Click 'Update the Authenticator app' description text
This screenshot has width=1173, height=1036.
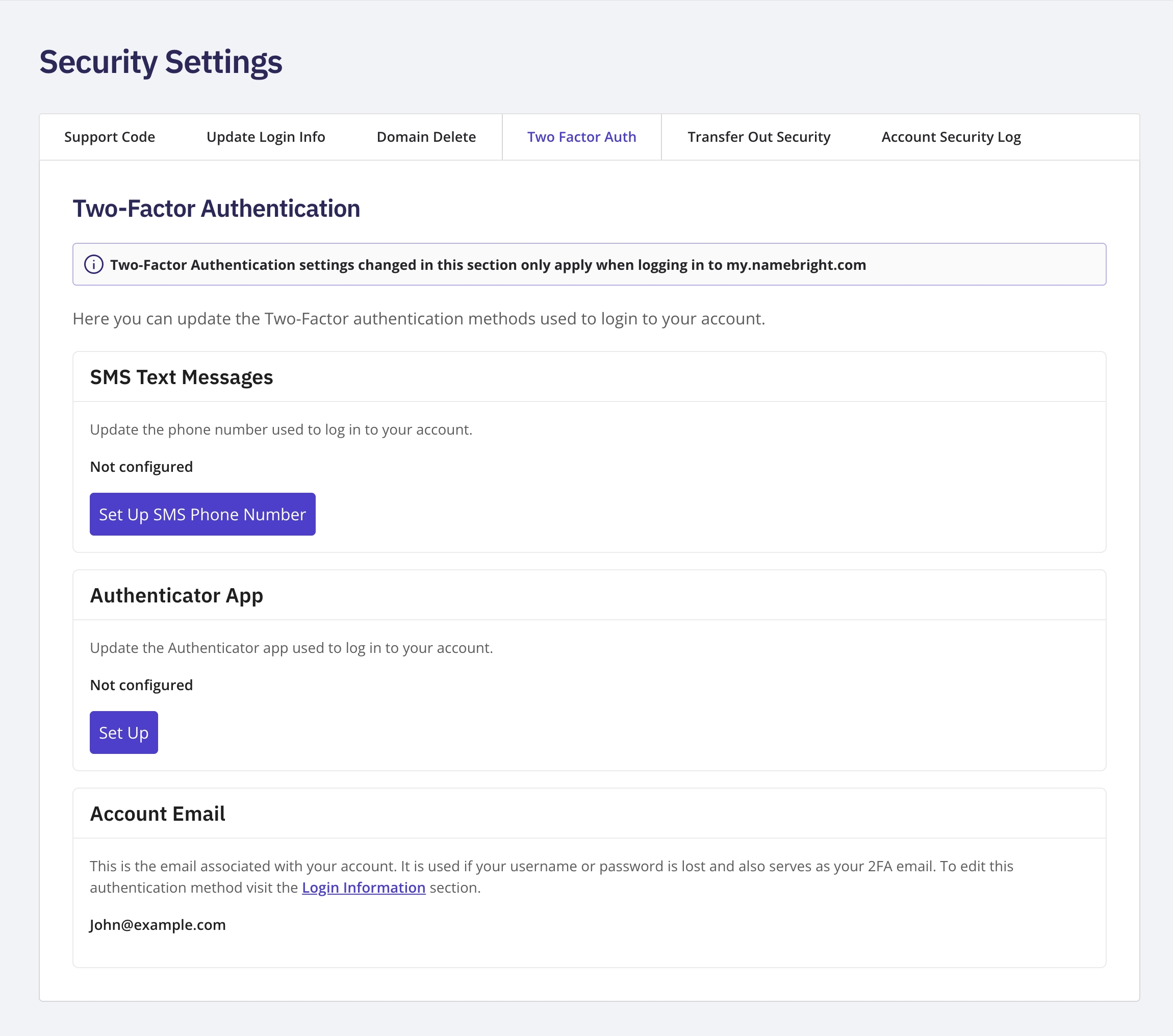pyautogui.click(x=292, y=647)
